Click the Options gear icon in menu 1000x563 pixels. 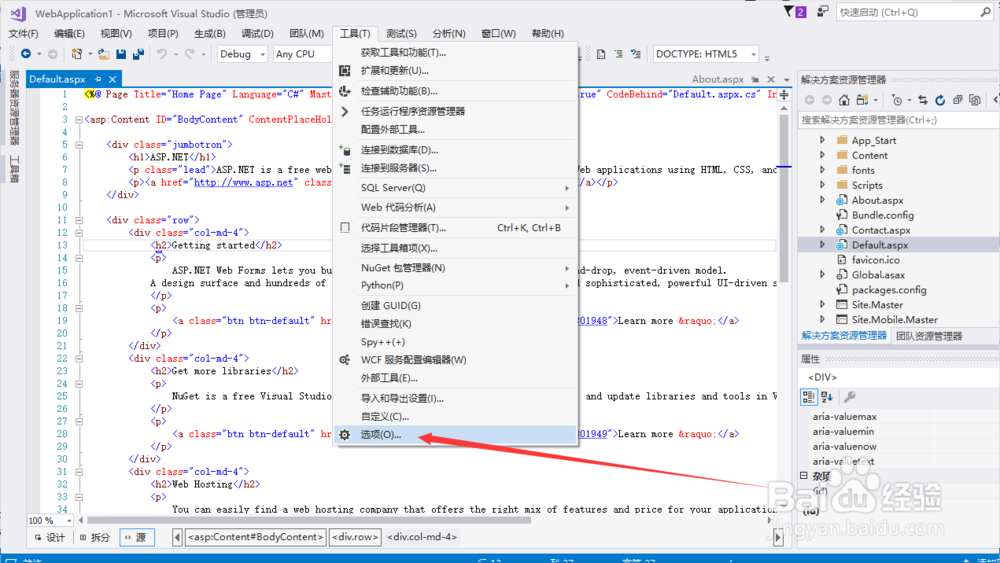click(344, 435)
